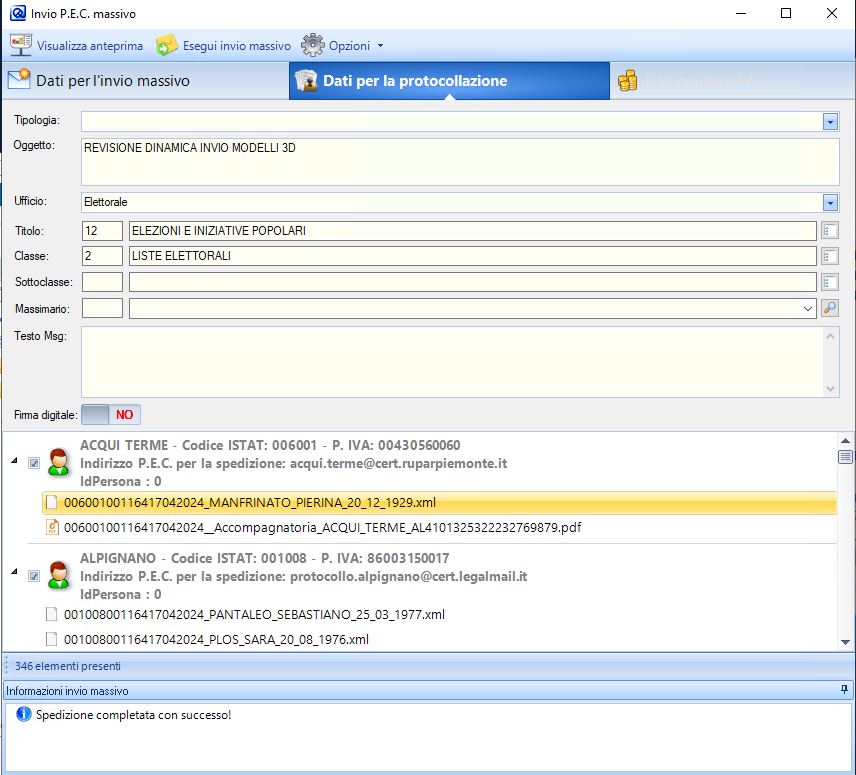Click into the Testo Msg text area
Image resolution: width=856 pixels, height=775 pixels.
[x=450, y=361]
